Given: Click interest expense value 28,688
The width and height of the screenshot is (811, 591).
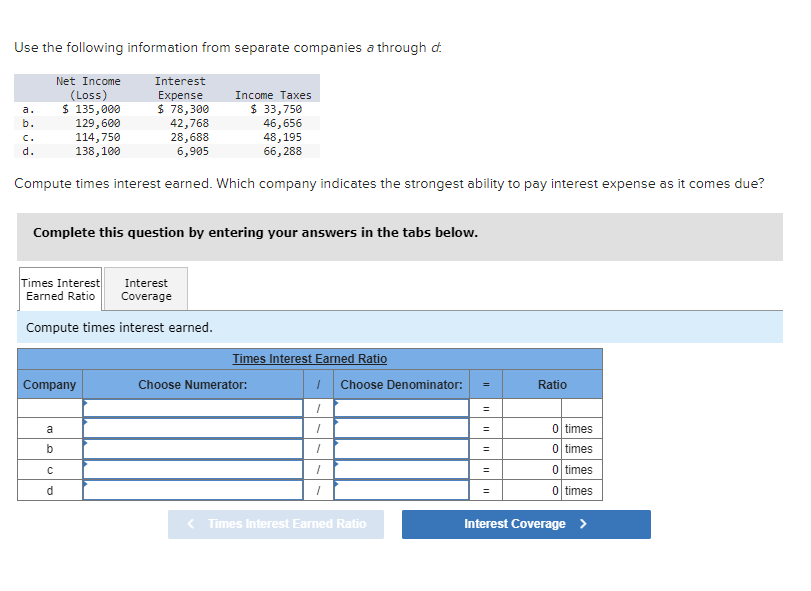Looking at the screenshot, I should pyautogui.click(x=190, y=137).
